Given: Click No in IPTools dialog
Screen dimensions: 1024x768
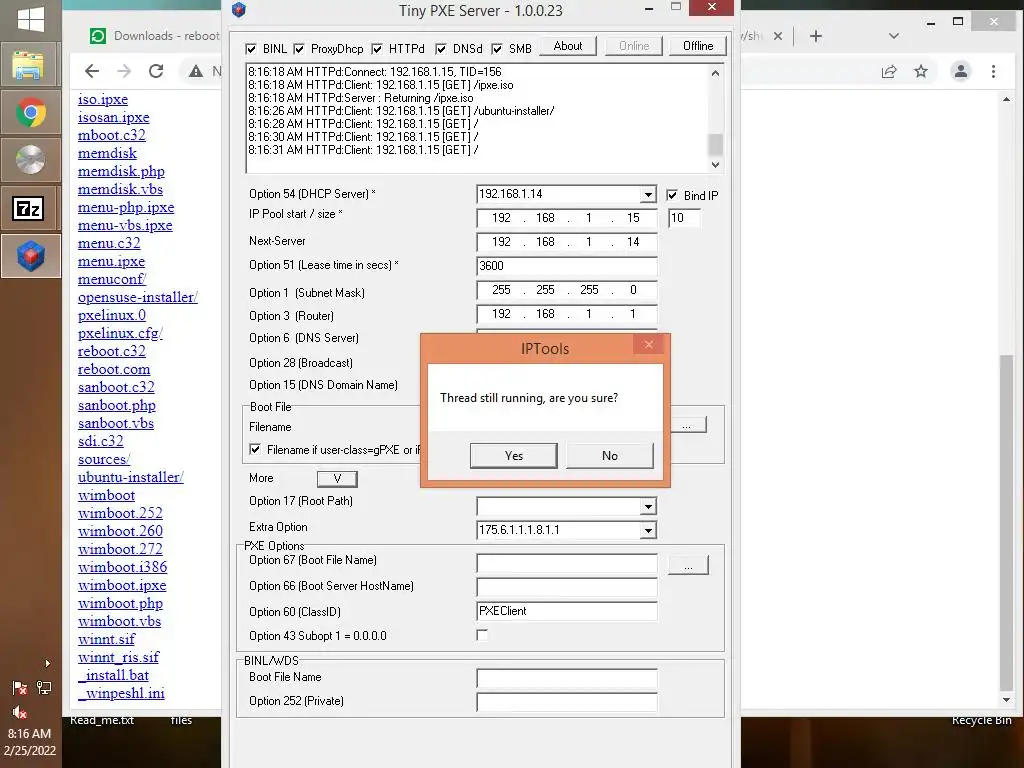Looking at the screenshot, I should pos(609,456).
